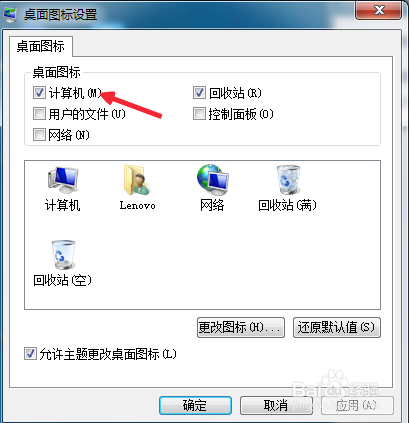Select the 回收站(满) full bin icon
Viewport: 409px width, 423px height.
tap(287, 189)
